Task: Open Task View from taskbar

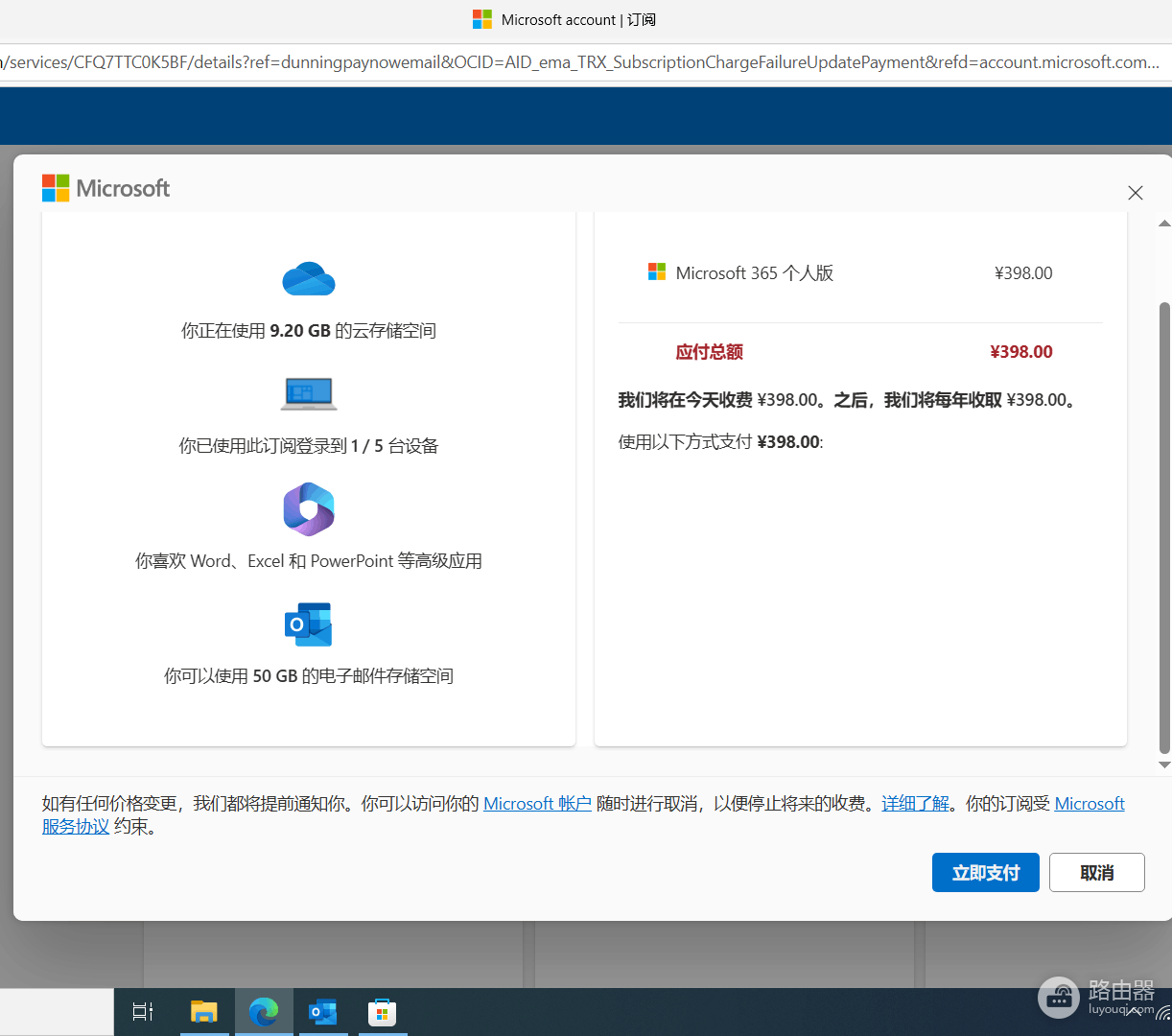Action: click(x=143, y=1012)
